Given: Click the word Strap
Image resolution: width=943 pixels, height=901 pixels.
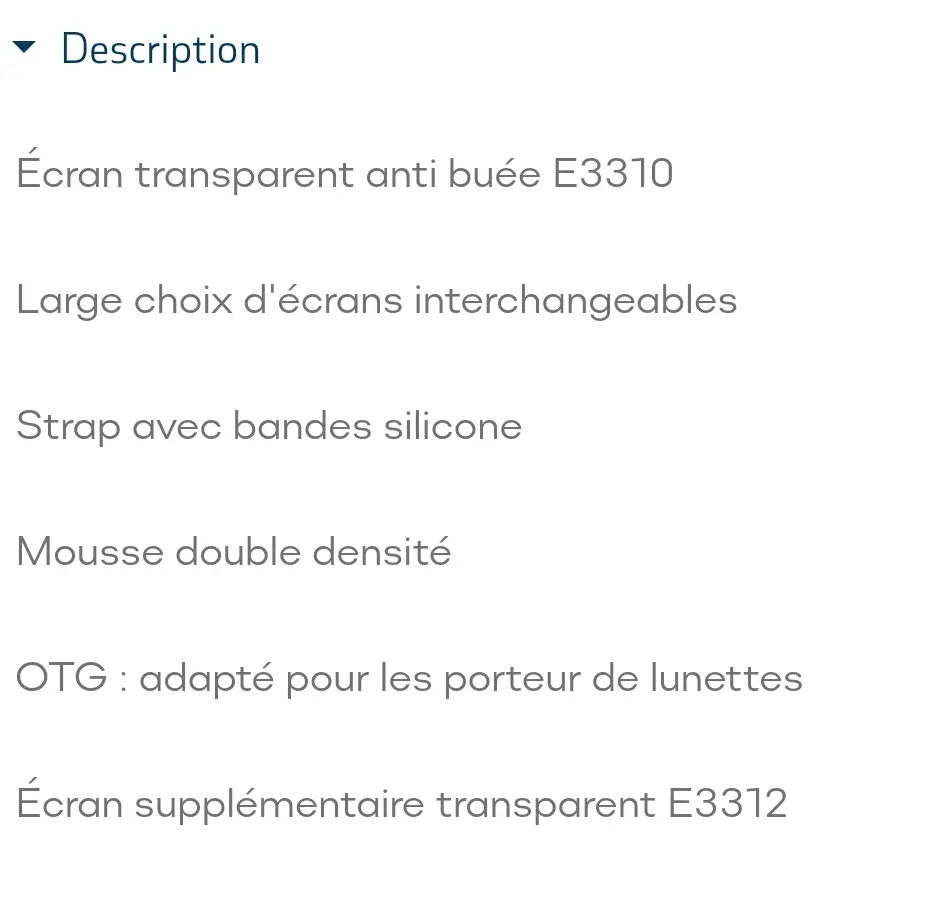Looking at the screenshot, I should (x=69, y=427).
